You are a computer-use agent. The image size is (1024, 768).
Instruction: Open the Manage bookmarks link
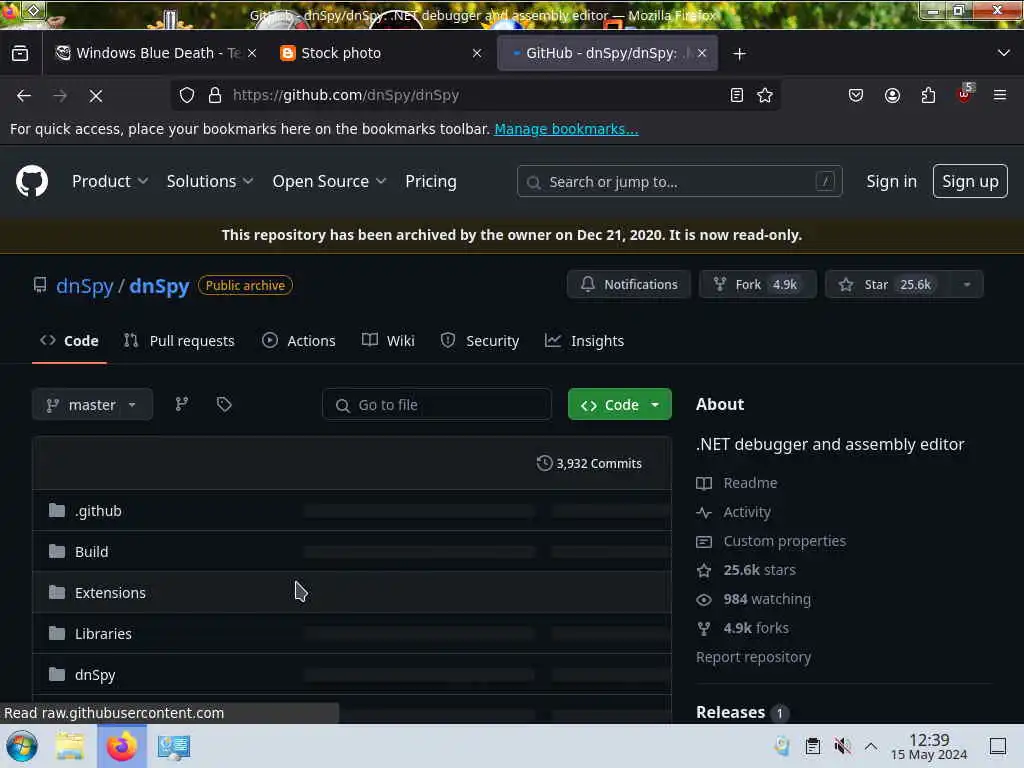[x=566, y=129]
